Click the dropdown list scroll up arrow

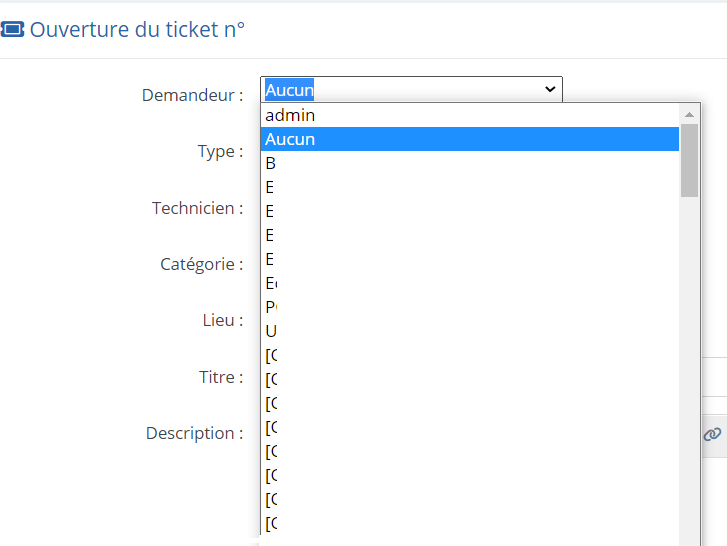[689, 114]
